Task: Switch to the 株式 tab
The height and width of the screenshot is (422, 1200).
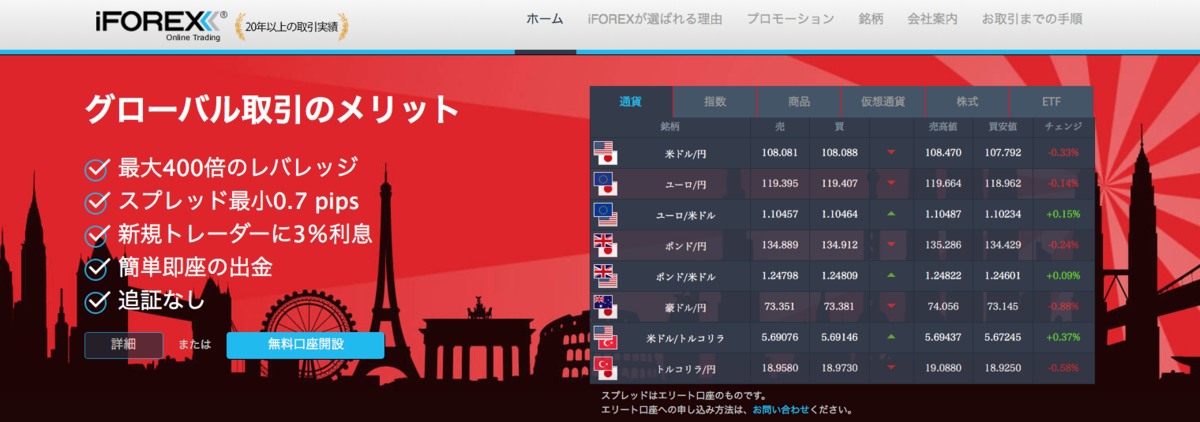Action: click(x=968, y=102)
